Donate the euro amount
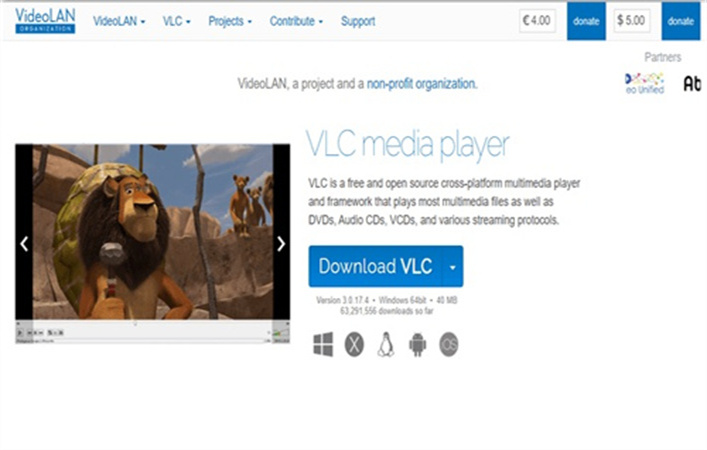The width and height of the screenshot is (707, 450). pos(586,21)
